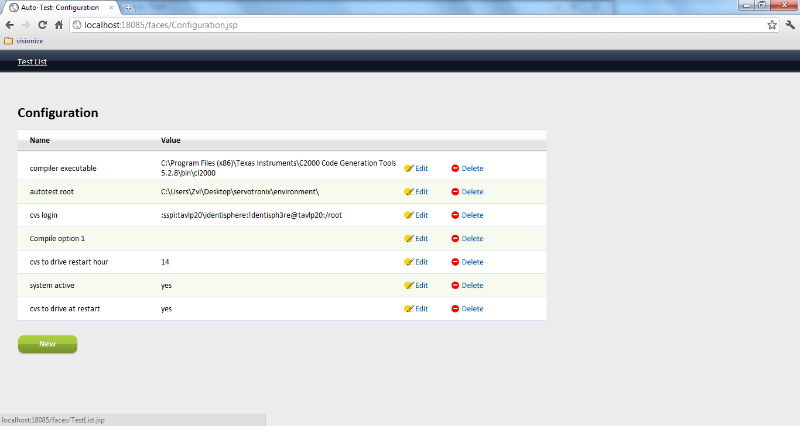
Task: Open the visionize bookmarks folder
Action: [x=24, y=41]
